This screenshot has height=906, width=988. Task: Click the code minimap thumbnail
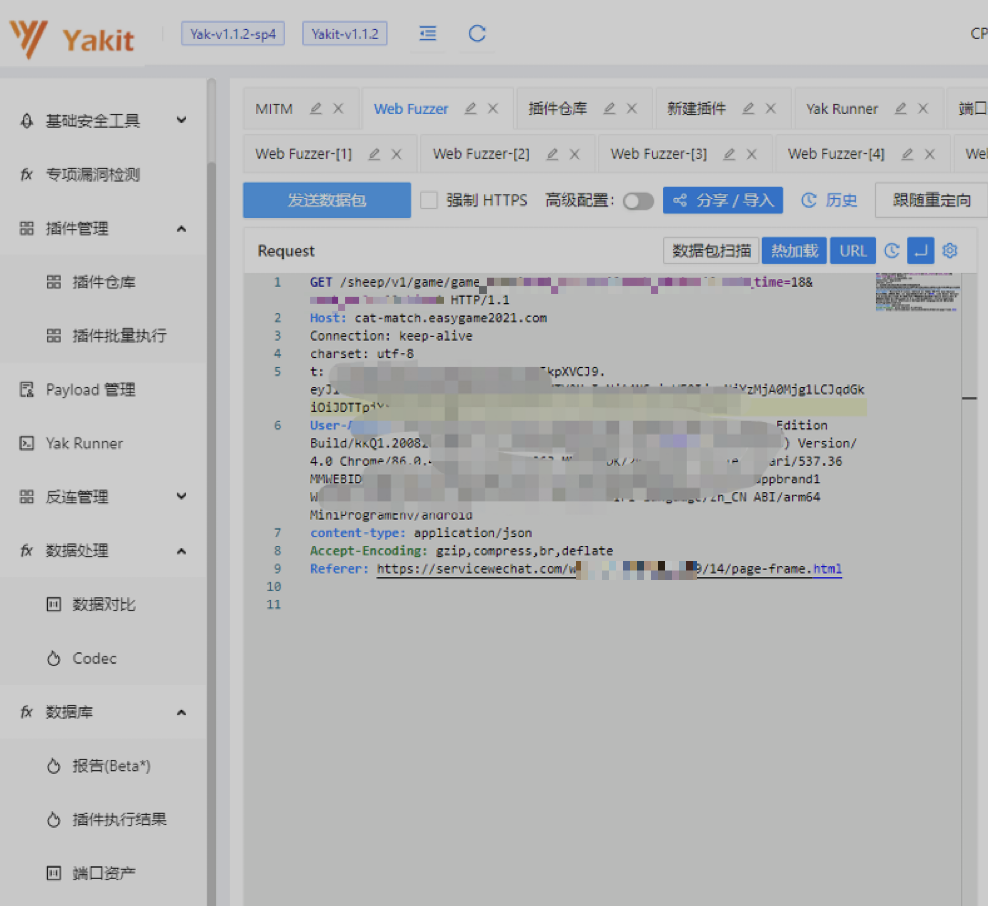918,292
